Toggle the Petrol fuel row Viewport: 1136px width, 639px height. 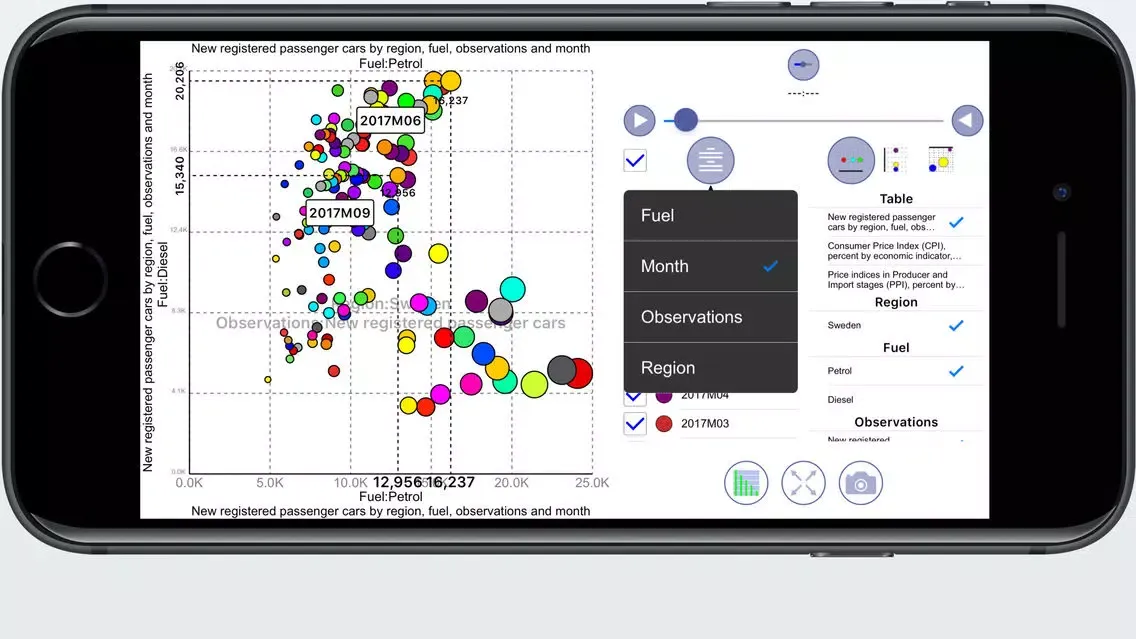point(896,371)
